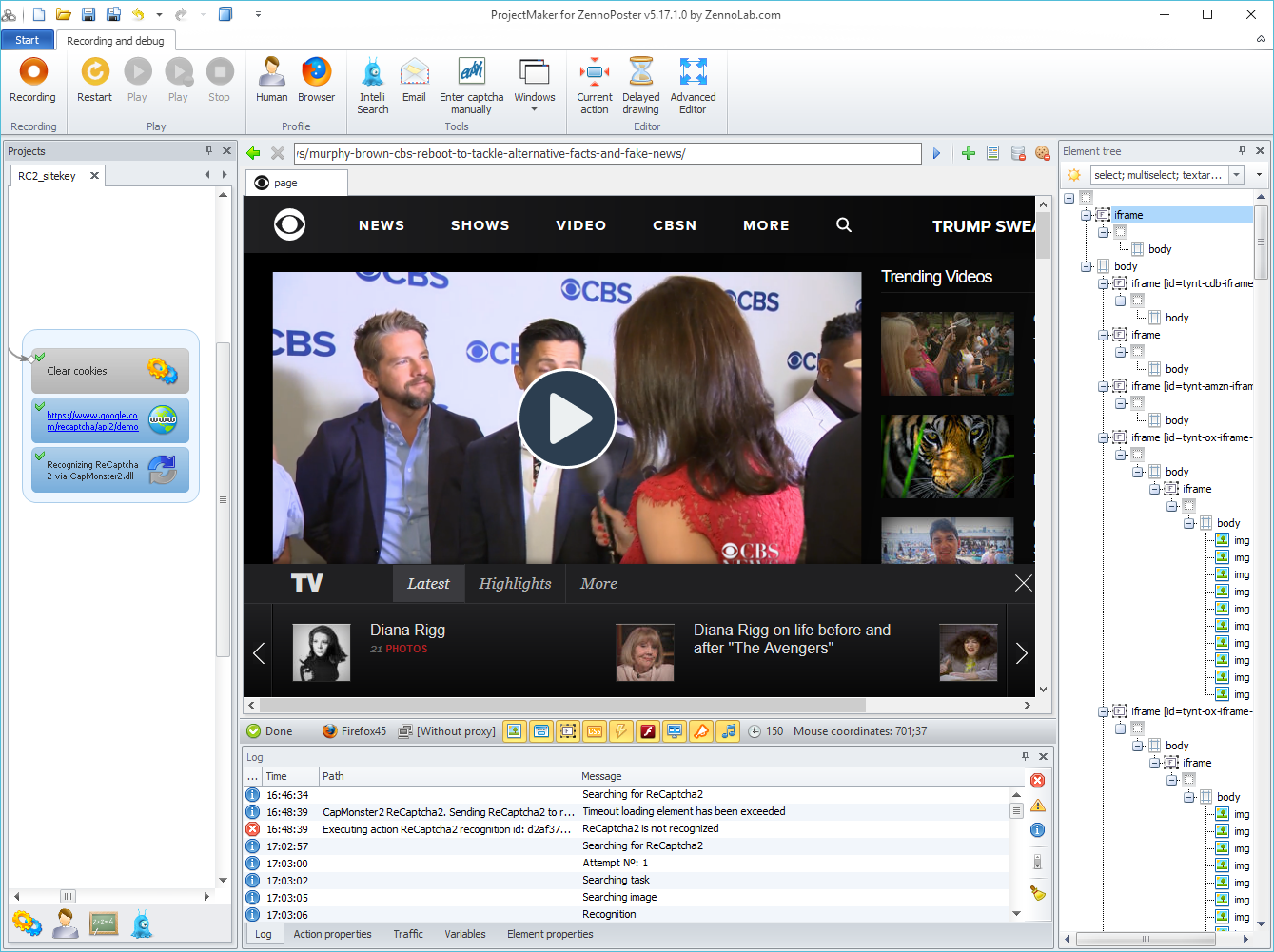Click Firefox45 engine indicator
This screenshot has height=952, width=1274.
click(354, 731)
